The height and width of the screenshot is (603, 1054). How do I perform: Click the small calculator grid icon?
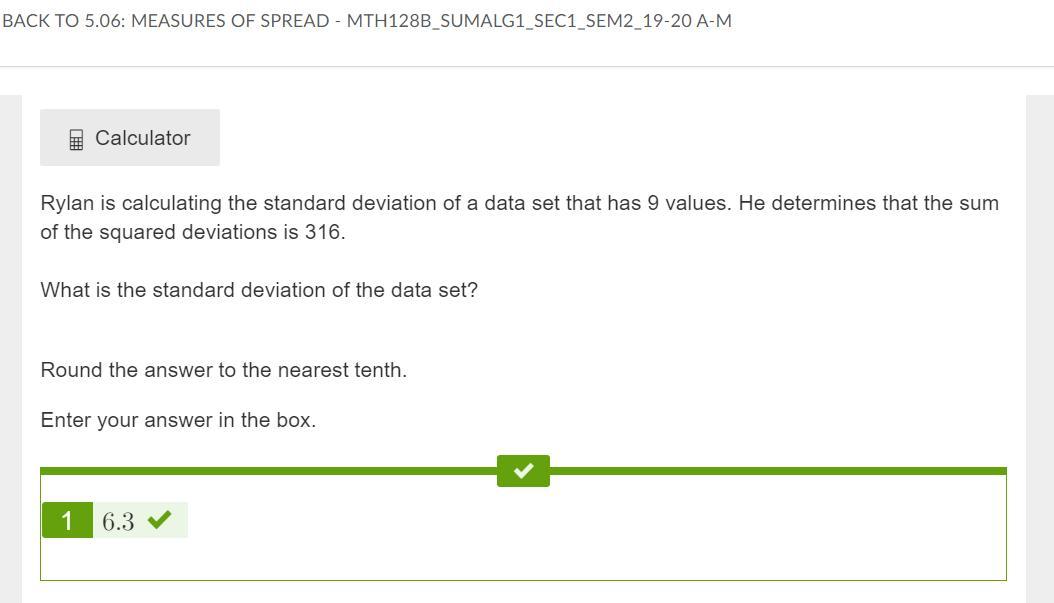coord(76,140)
